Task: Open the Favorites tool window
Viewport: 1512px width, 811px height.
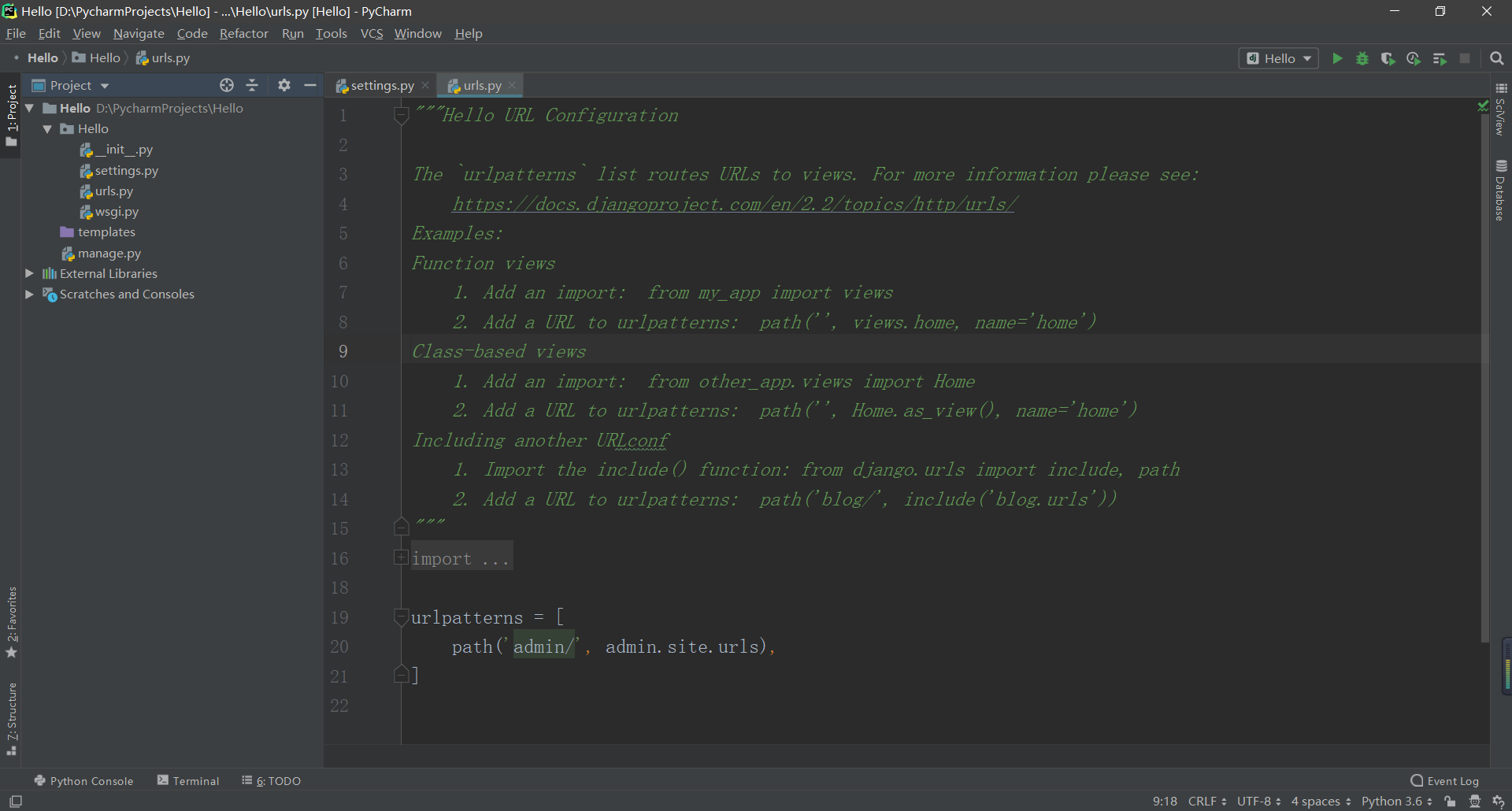Action: tap(11, 622)
